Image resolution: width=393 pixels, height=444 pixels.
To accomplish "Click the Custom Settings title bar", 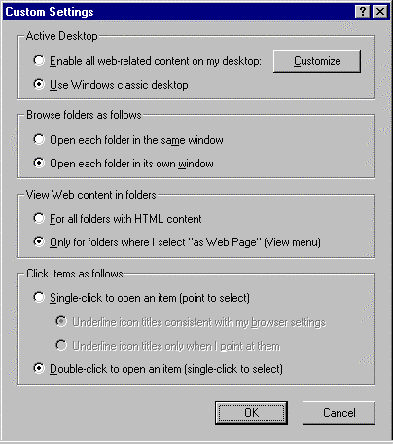I will point(179,12).
